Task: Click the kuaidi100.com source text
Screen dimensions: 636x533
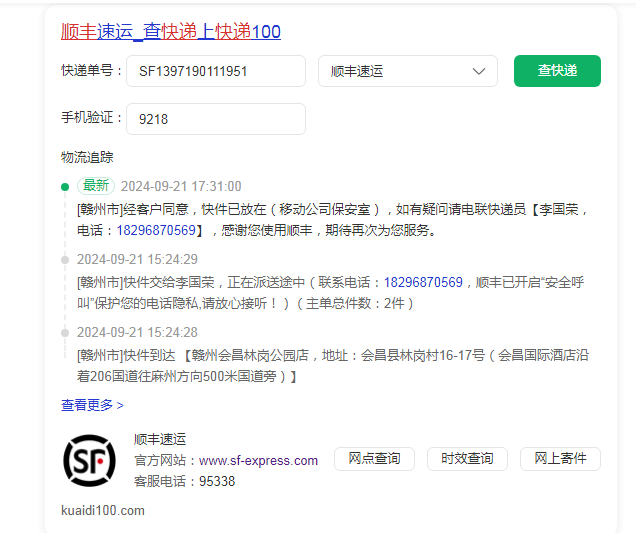Action: 103,511
